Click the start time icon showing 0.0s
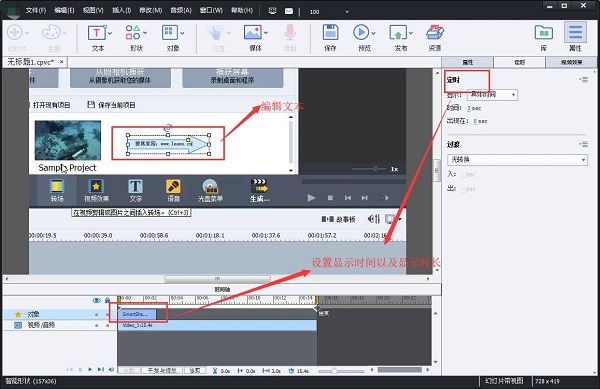 [240, 371]
